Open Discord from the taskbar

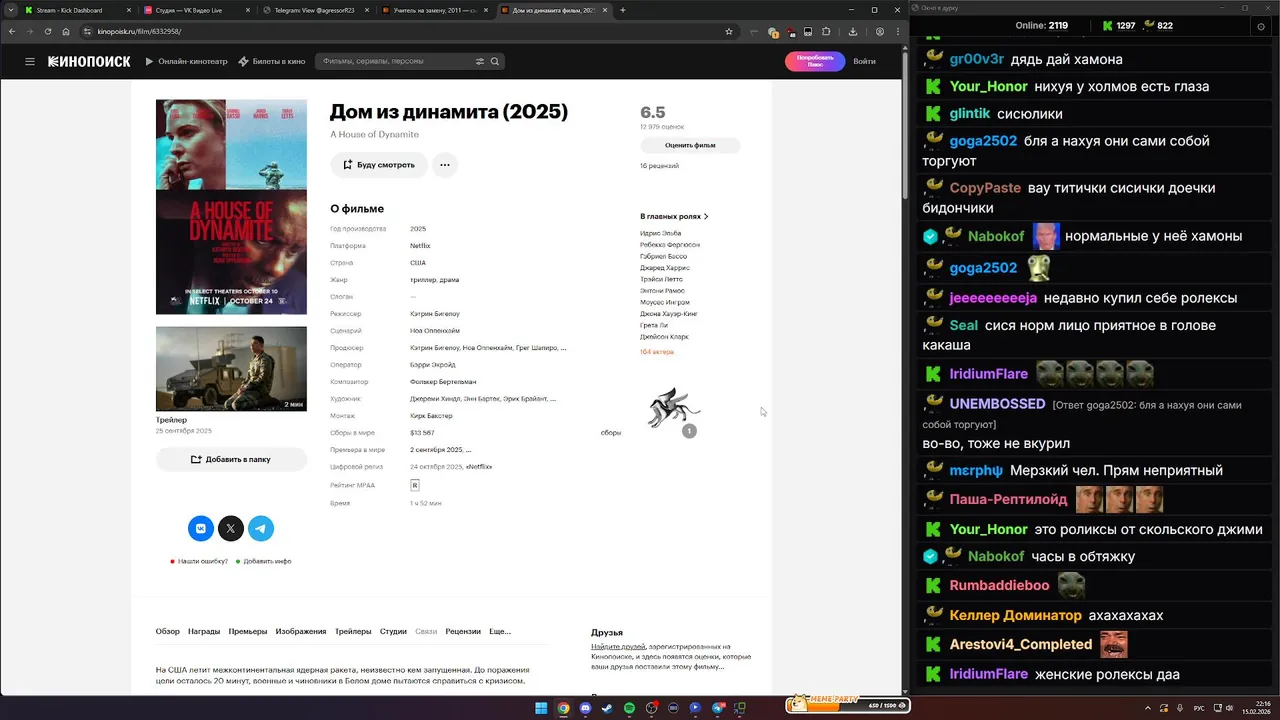click(585, 708)
